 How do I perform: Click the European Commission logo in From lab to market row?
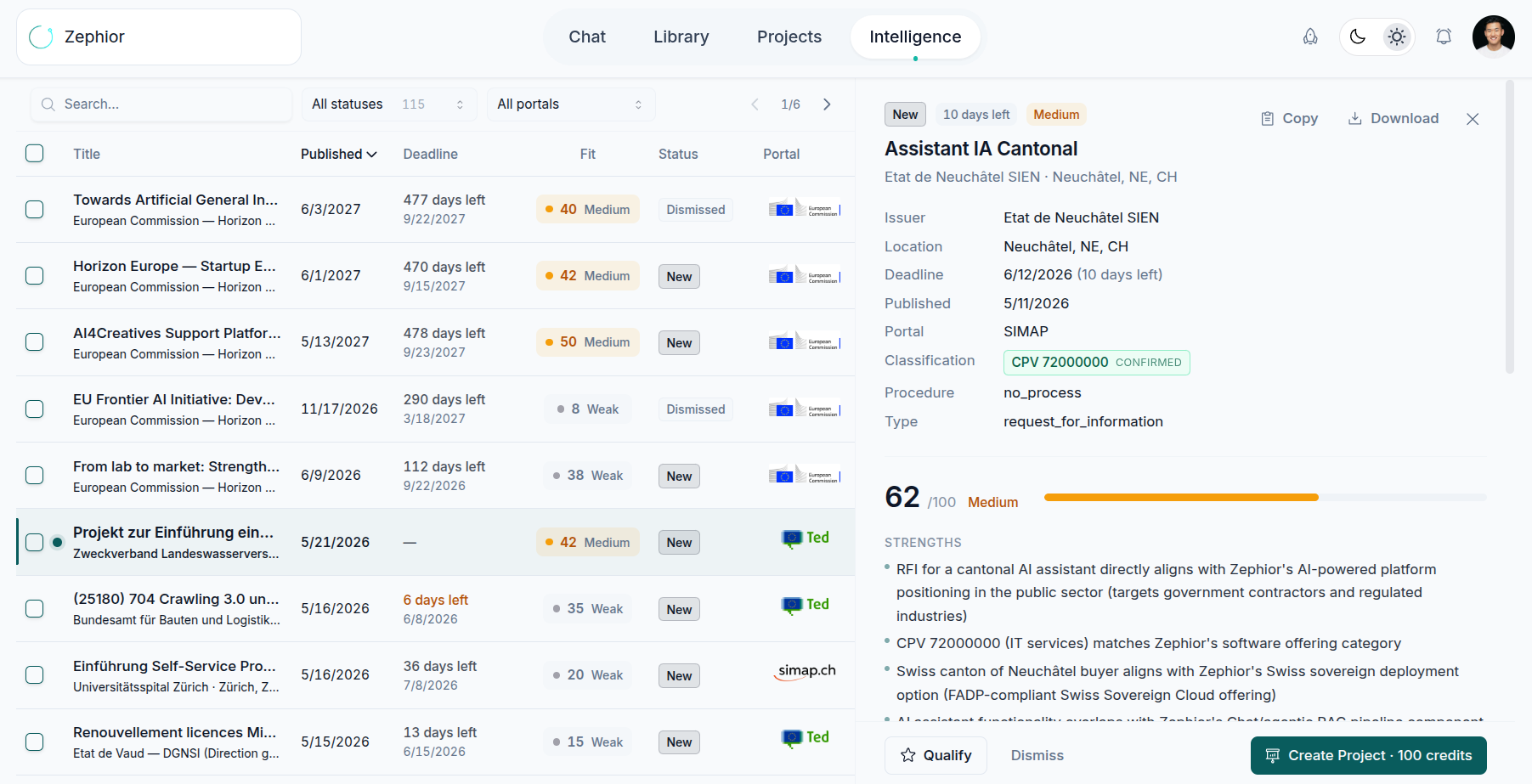805,476
